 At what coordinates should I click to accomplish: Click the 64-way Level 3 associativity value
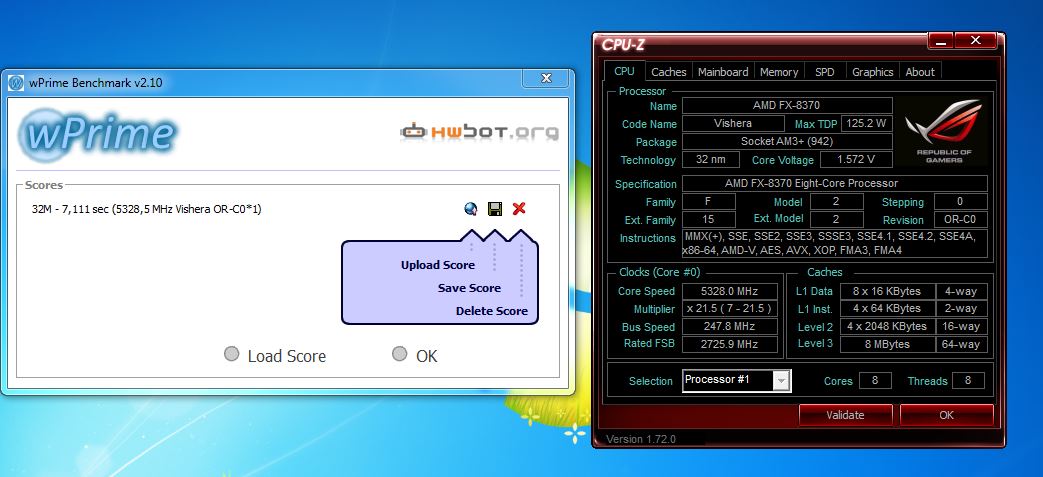(x=961, y=344)
